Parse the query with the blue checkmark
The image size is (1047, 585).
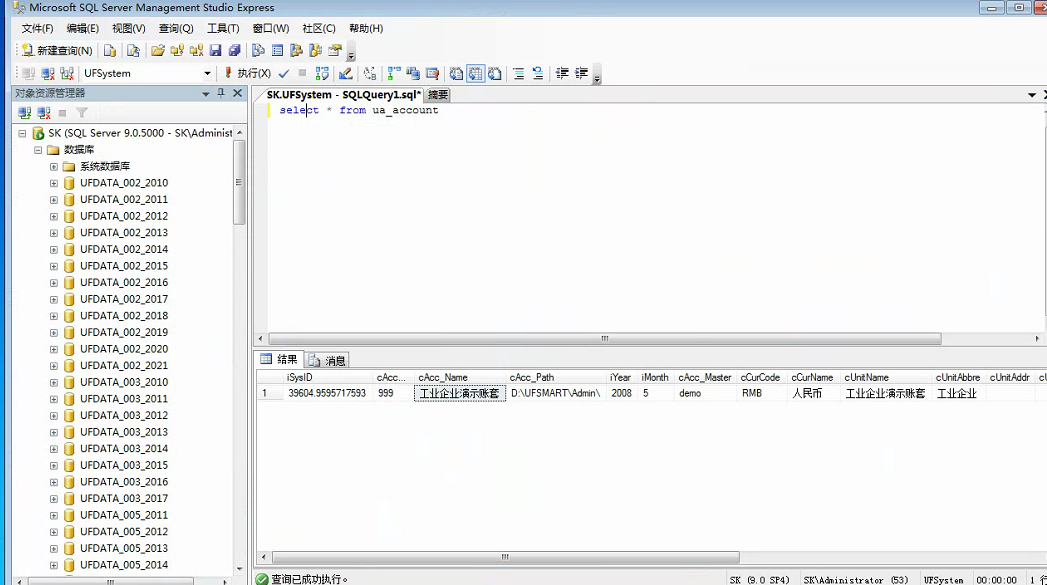[x=284, y=73]
